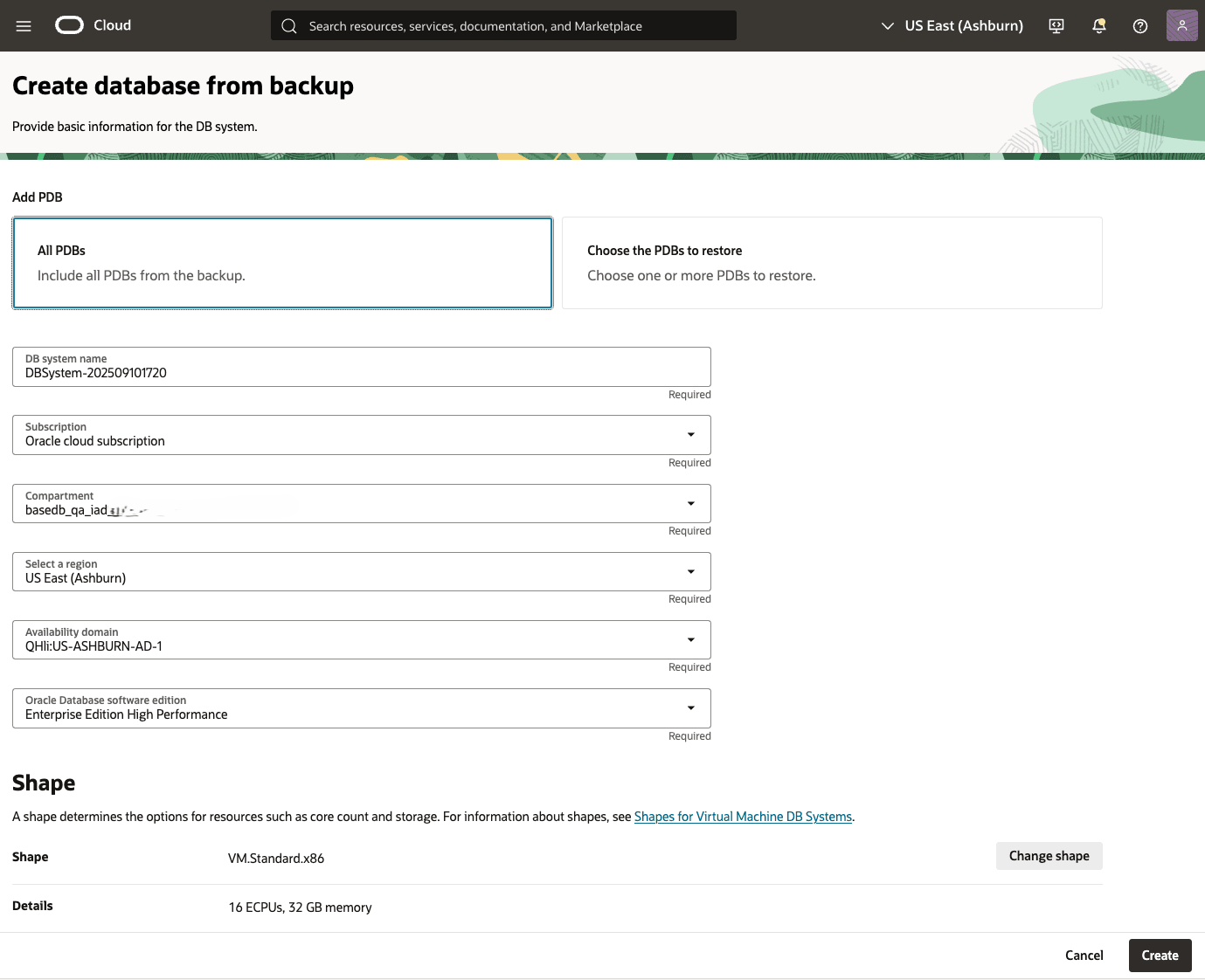Open the Cloud Shell developer tools icon
This screenshot has height=980, width=1205.
(1056, 25)
